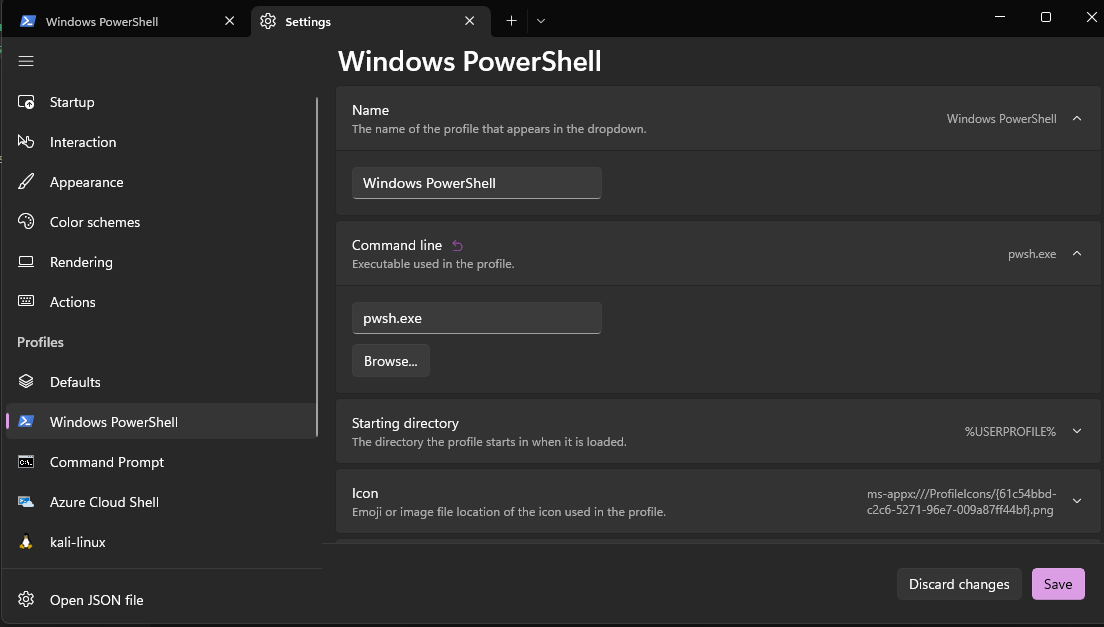The height and width of the screenshot is (627, 1104).
Task: Select the kali-linux profile
Action: [x=78, y=542]
